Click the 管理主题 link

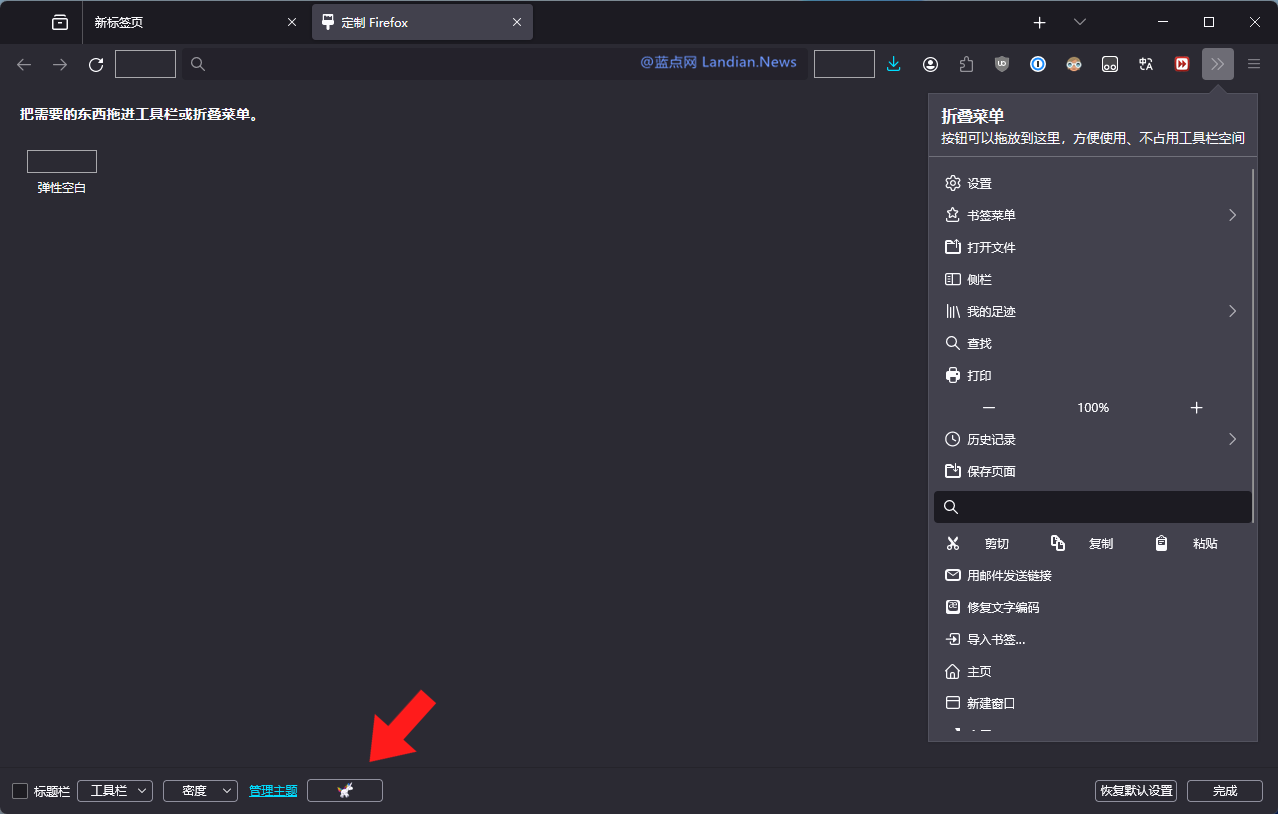(x=273, y=791)
